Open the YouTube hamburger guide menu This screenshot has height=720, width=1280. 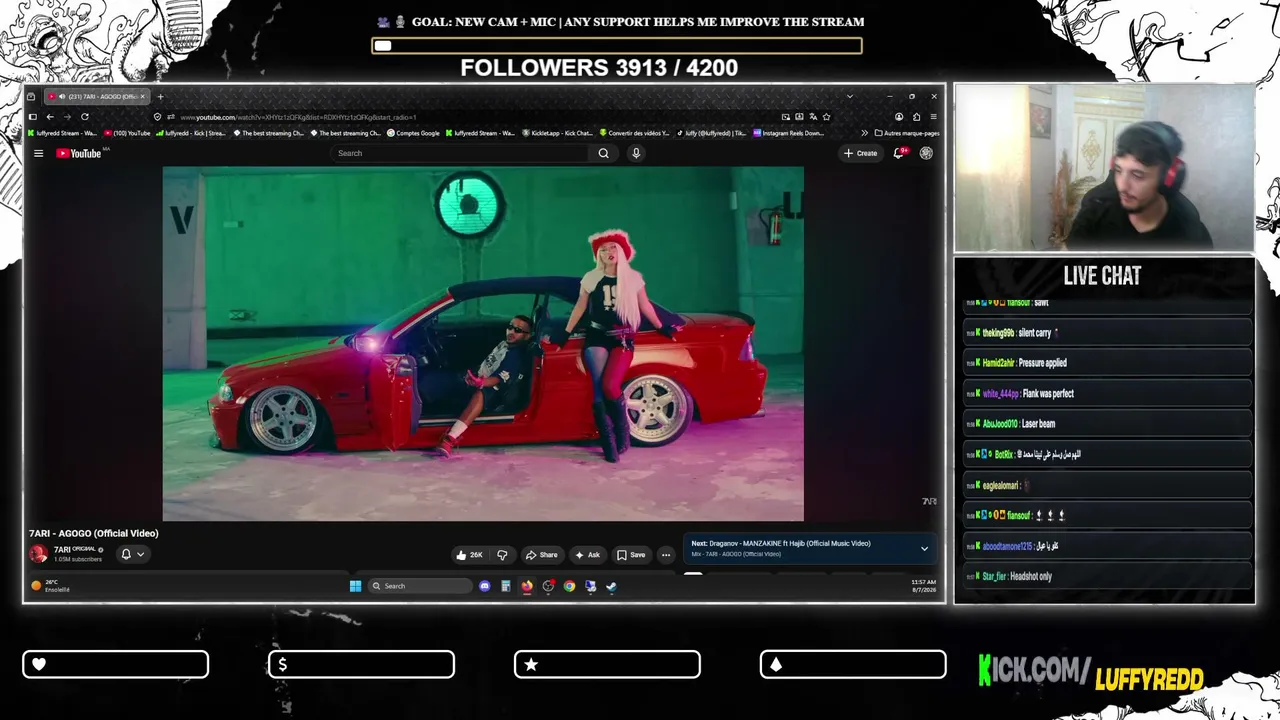click(x=38, y=153)
